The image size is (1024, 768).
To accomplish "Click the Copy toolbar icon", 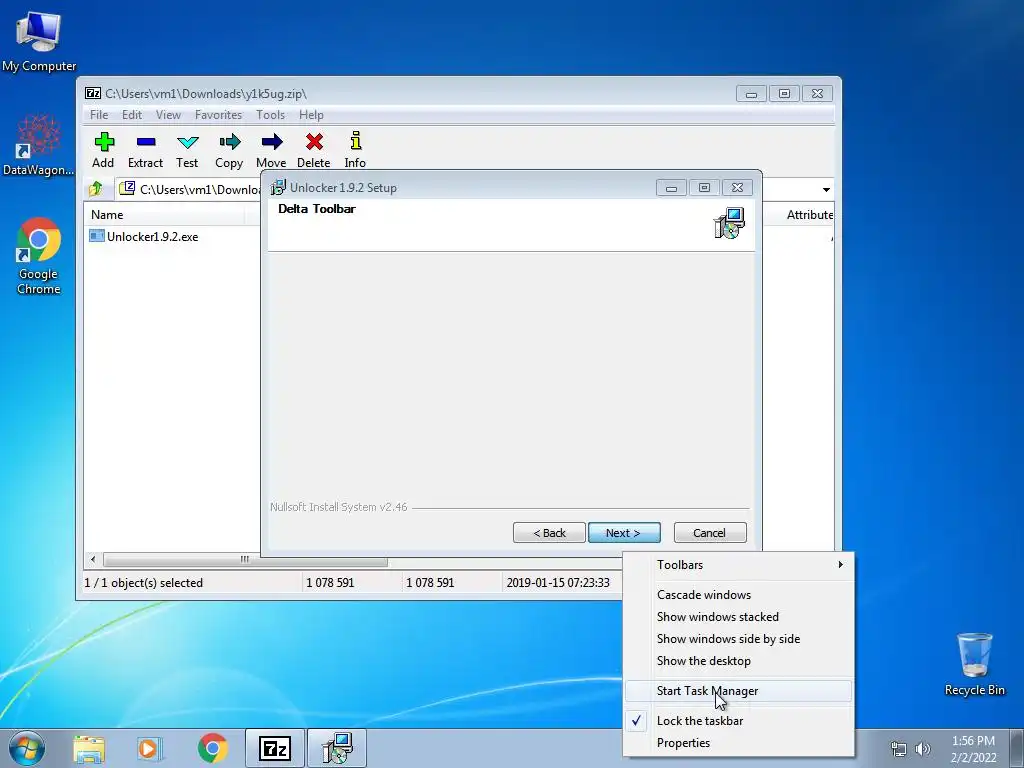I will 229,150.
